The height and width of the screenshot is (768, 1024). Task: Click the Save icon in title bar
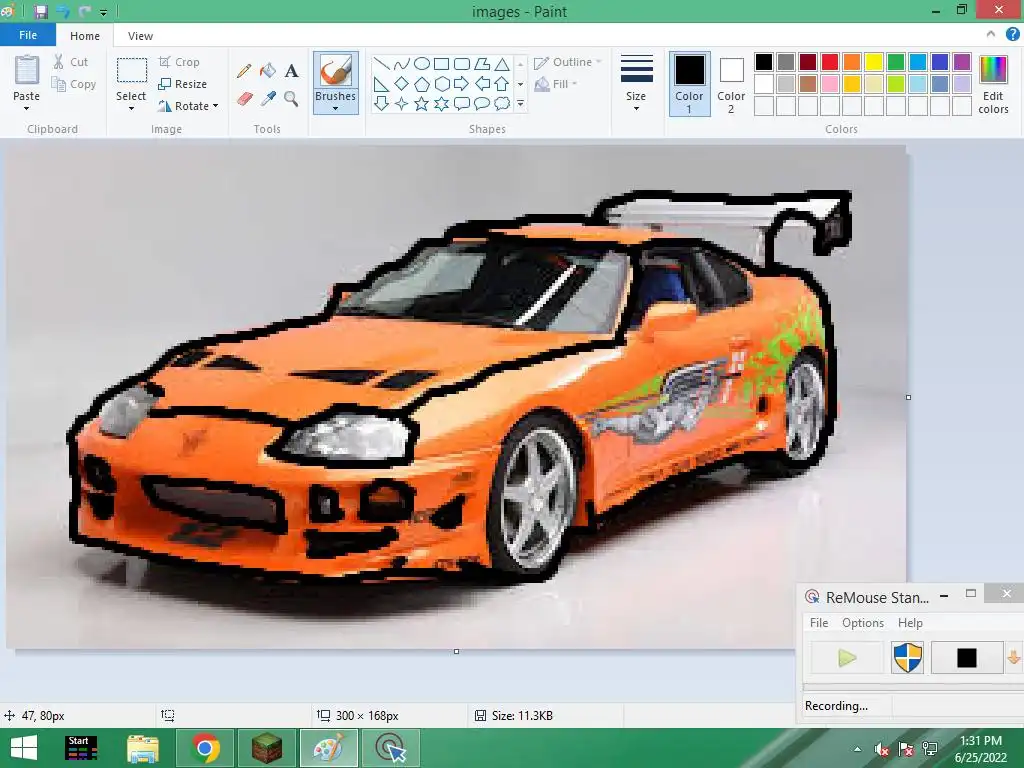click(x=40, y=11)
